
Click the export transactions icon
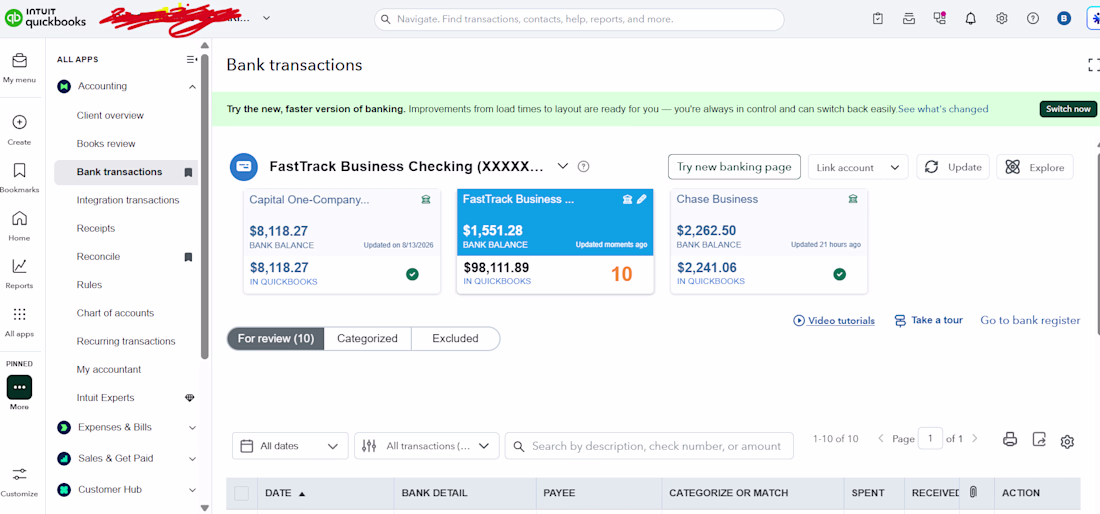[1039, 440]
